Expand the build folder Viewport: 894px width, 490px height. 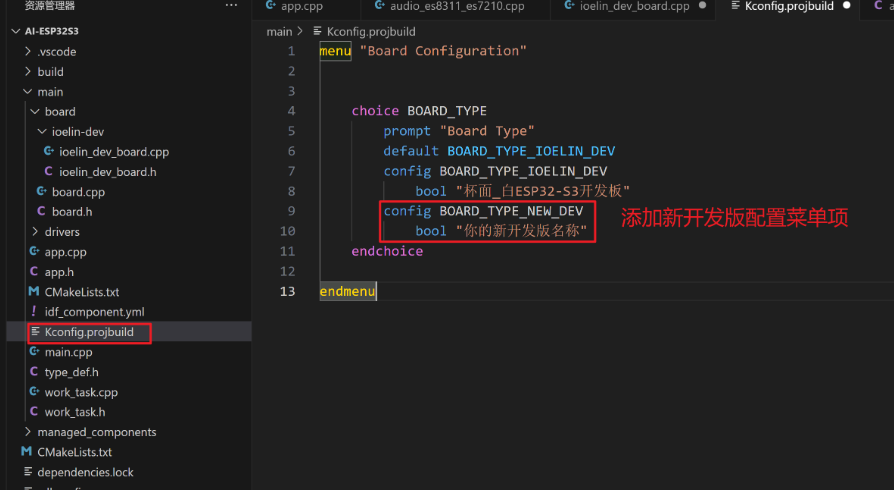click(28, 71)
